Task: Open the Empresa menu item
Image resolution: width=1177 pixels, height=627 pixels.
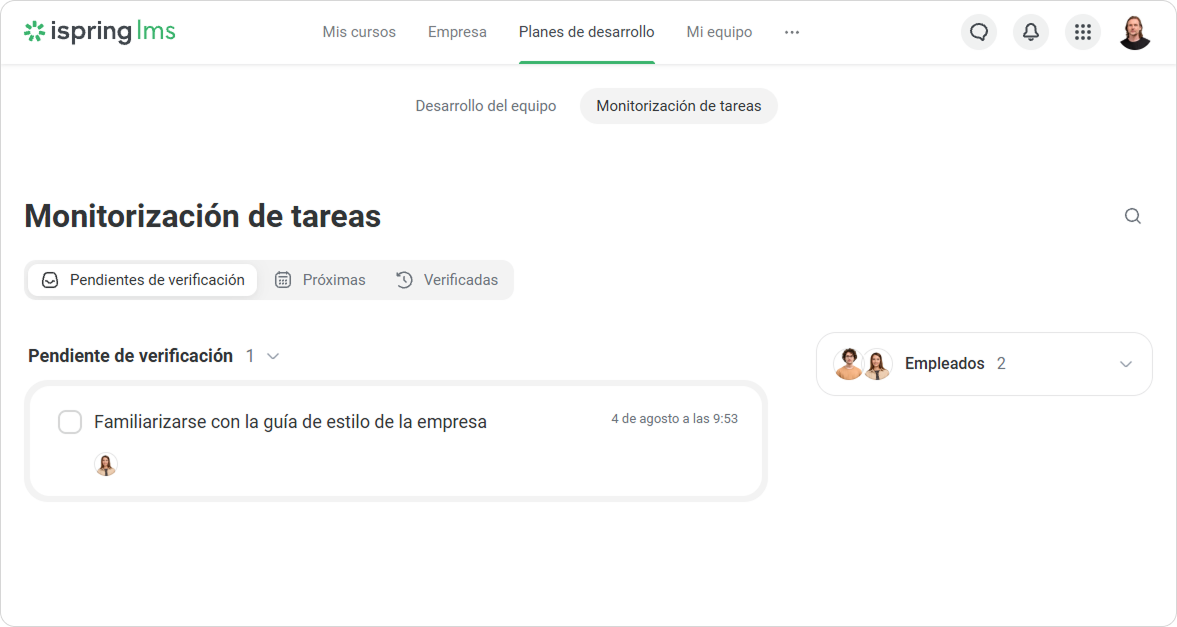Action: [457, 32]
